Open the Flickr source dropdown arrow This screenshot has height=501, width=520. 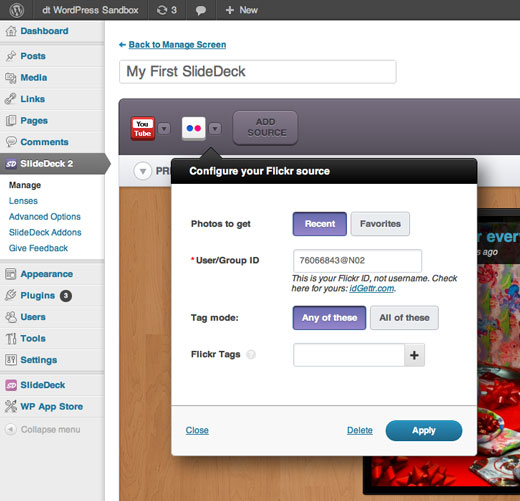click(x=215, y=129)
